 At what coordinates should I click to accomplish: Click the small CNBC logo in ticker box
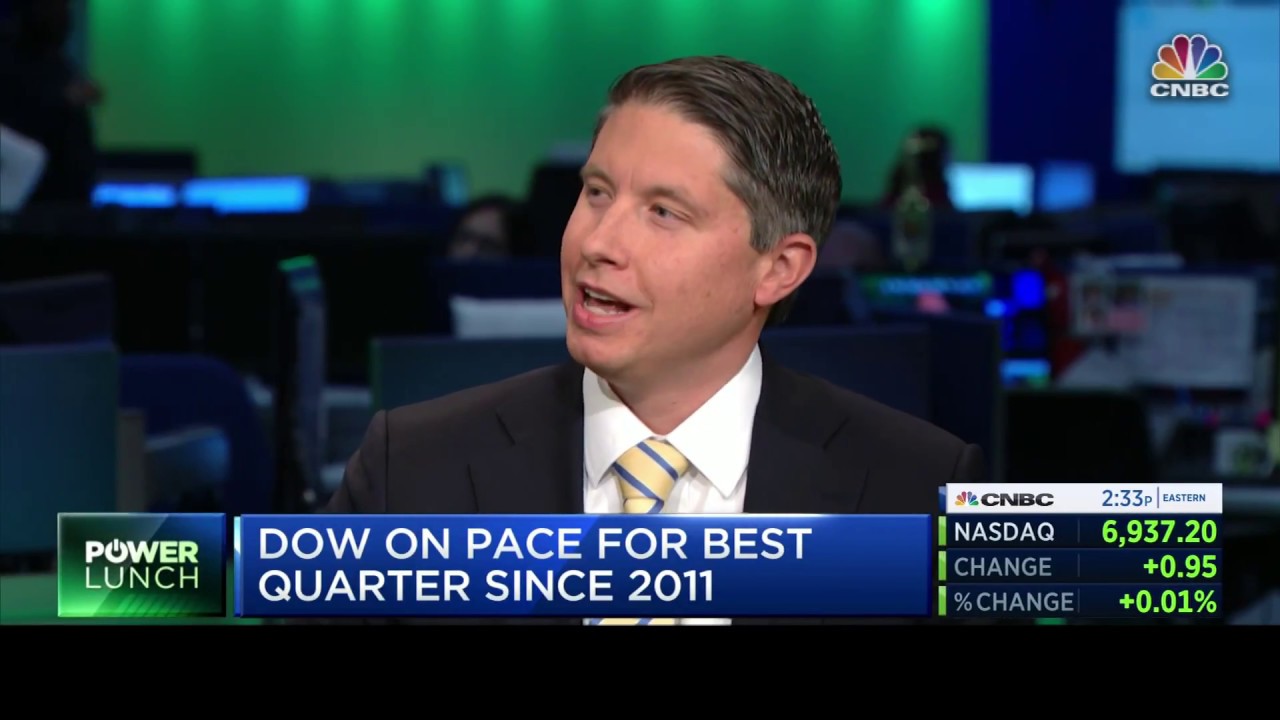click(1003, 499)
